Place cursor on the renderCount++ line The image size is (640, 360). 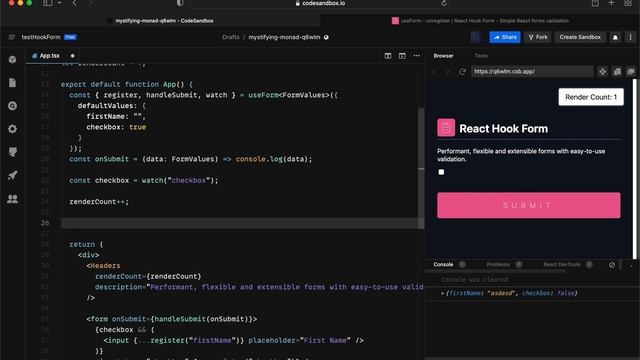click(x=99, y=202)
